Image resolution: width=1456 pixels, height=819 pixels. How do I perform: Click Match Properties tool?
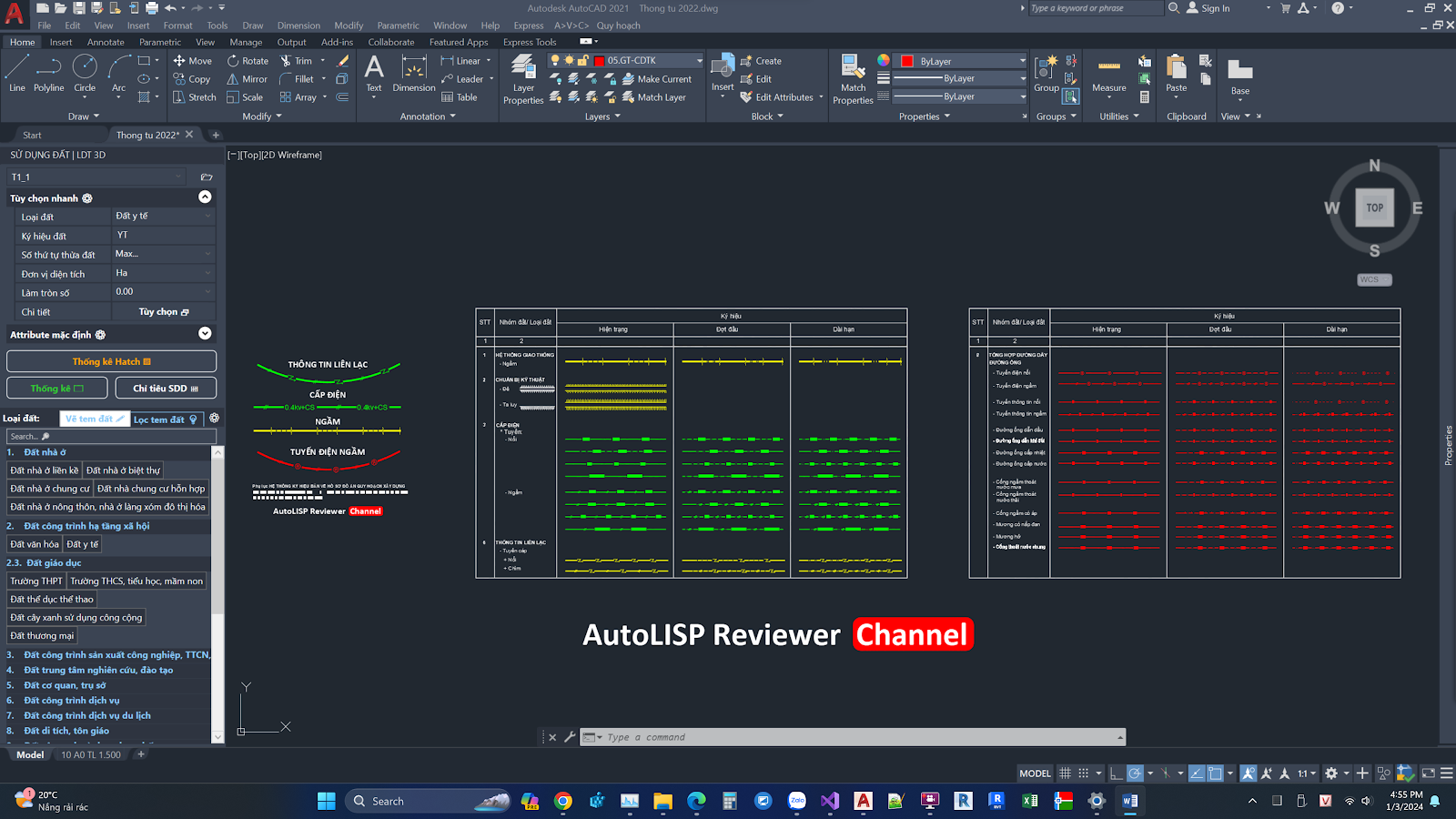pyautogui.click(x=853, y=80)
